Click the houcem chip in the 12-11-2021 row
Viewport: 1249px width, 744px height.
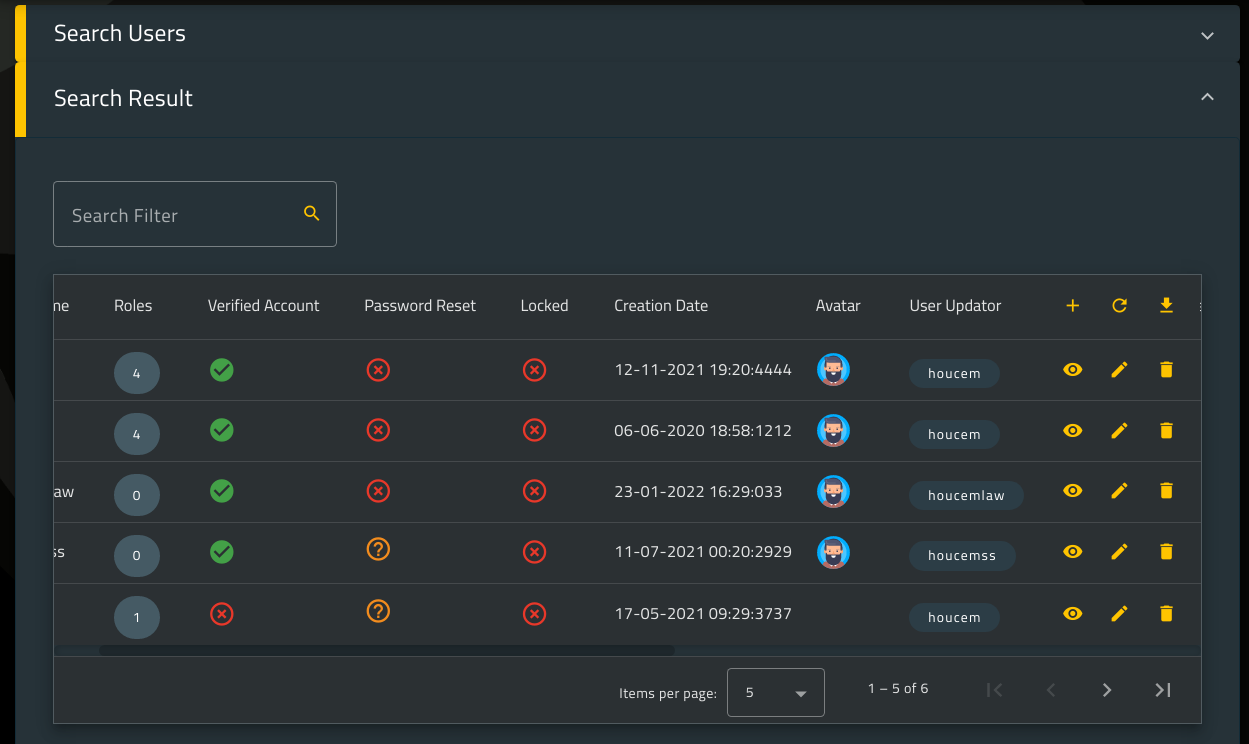point(954,374)
